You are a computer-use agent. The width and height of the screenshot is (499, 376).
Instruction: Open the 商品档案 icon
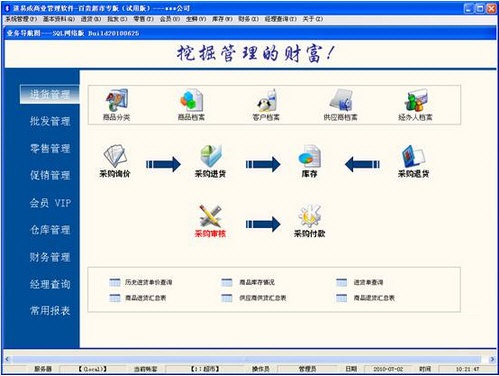[191, 104]
